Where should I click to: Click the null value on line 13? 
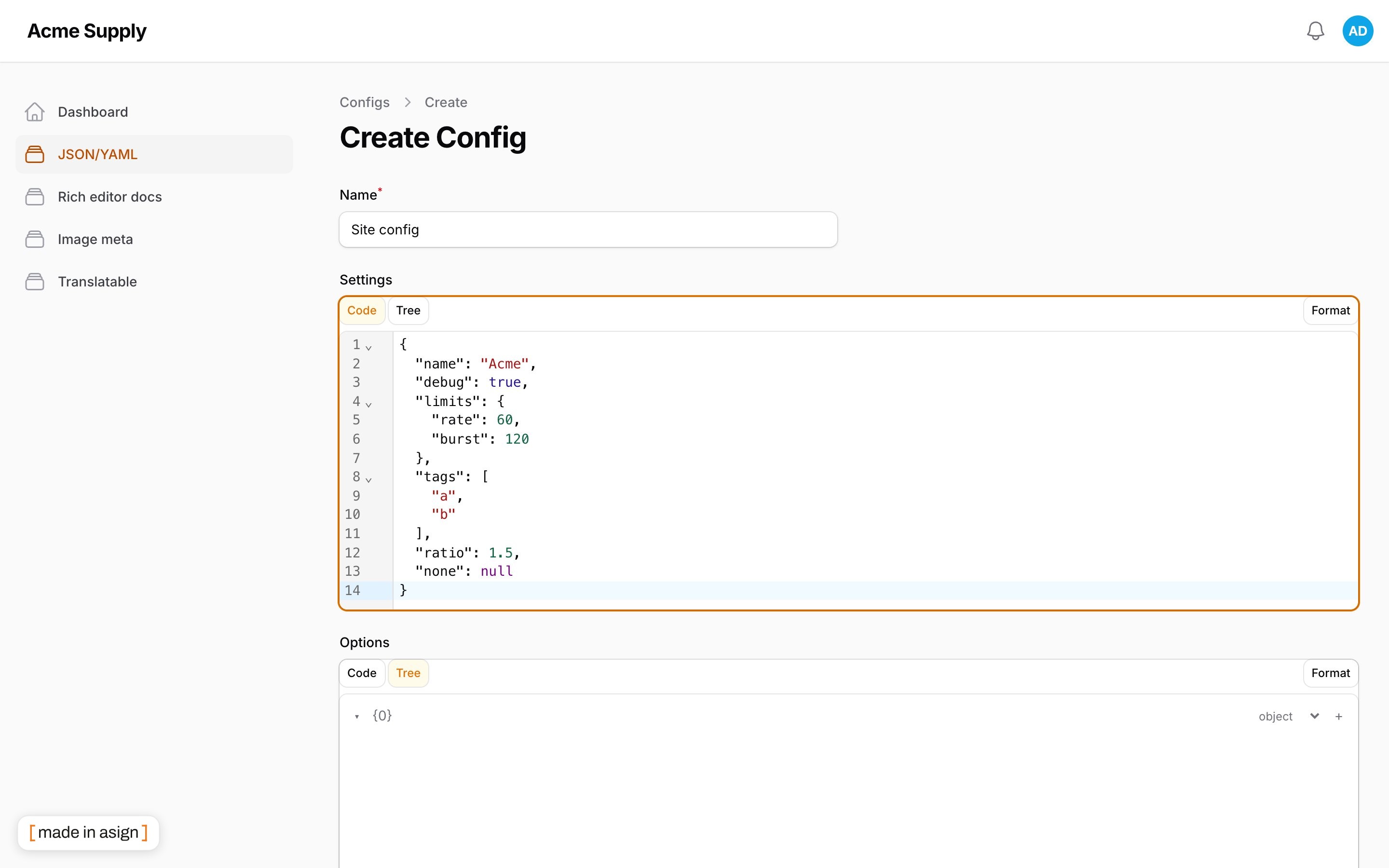(496, 571)
